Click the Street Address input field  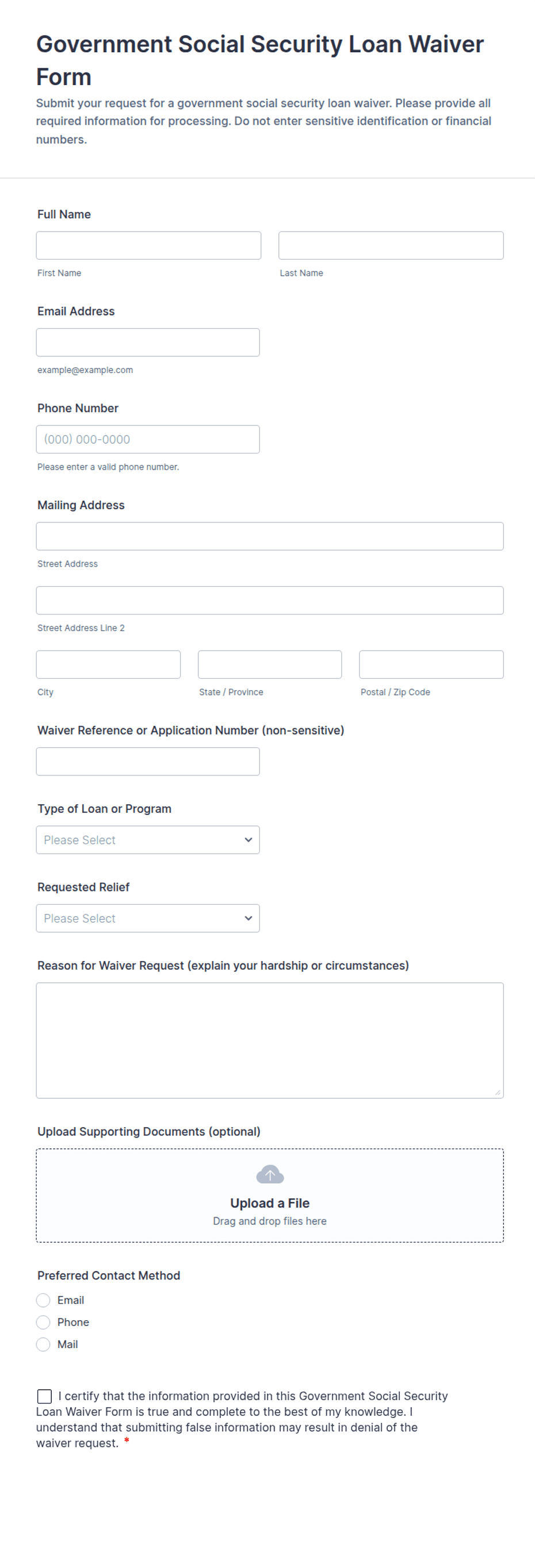coord(270,536)
